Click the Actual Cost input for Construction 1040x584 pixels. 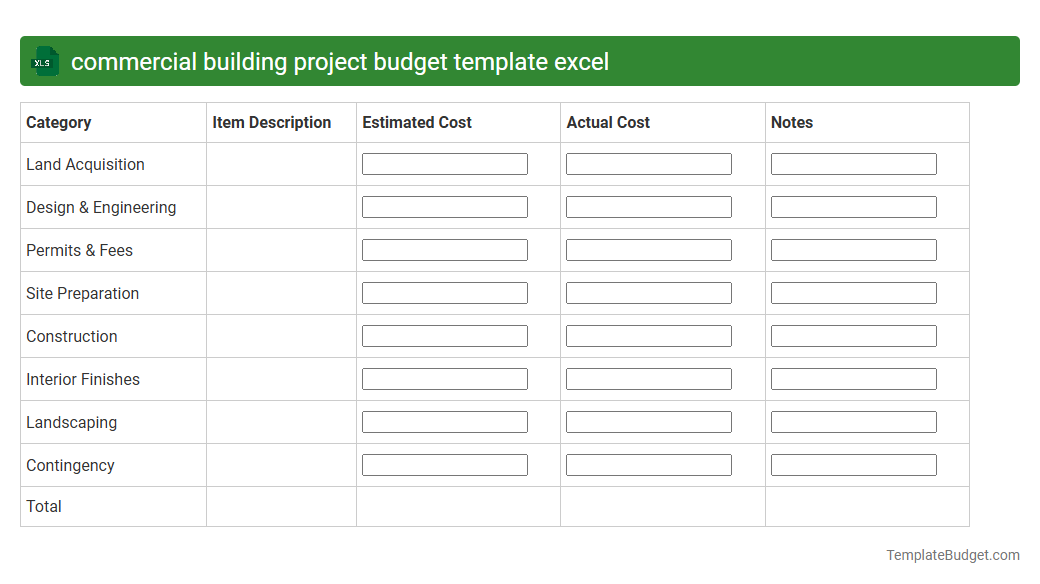click(x=648, y=335)
